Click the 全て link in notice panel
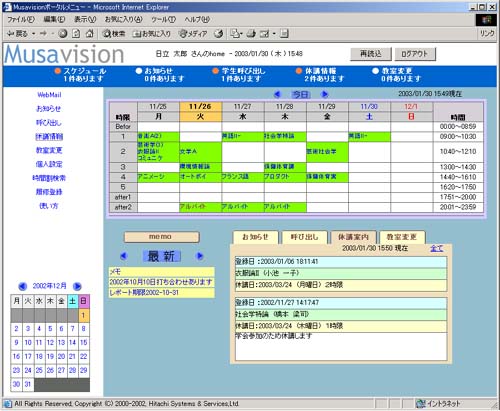 437,248
